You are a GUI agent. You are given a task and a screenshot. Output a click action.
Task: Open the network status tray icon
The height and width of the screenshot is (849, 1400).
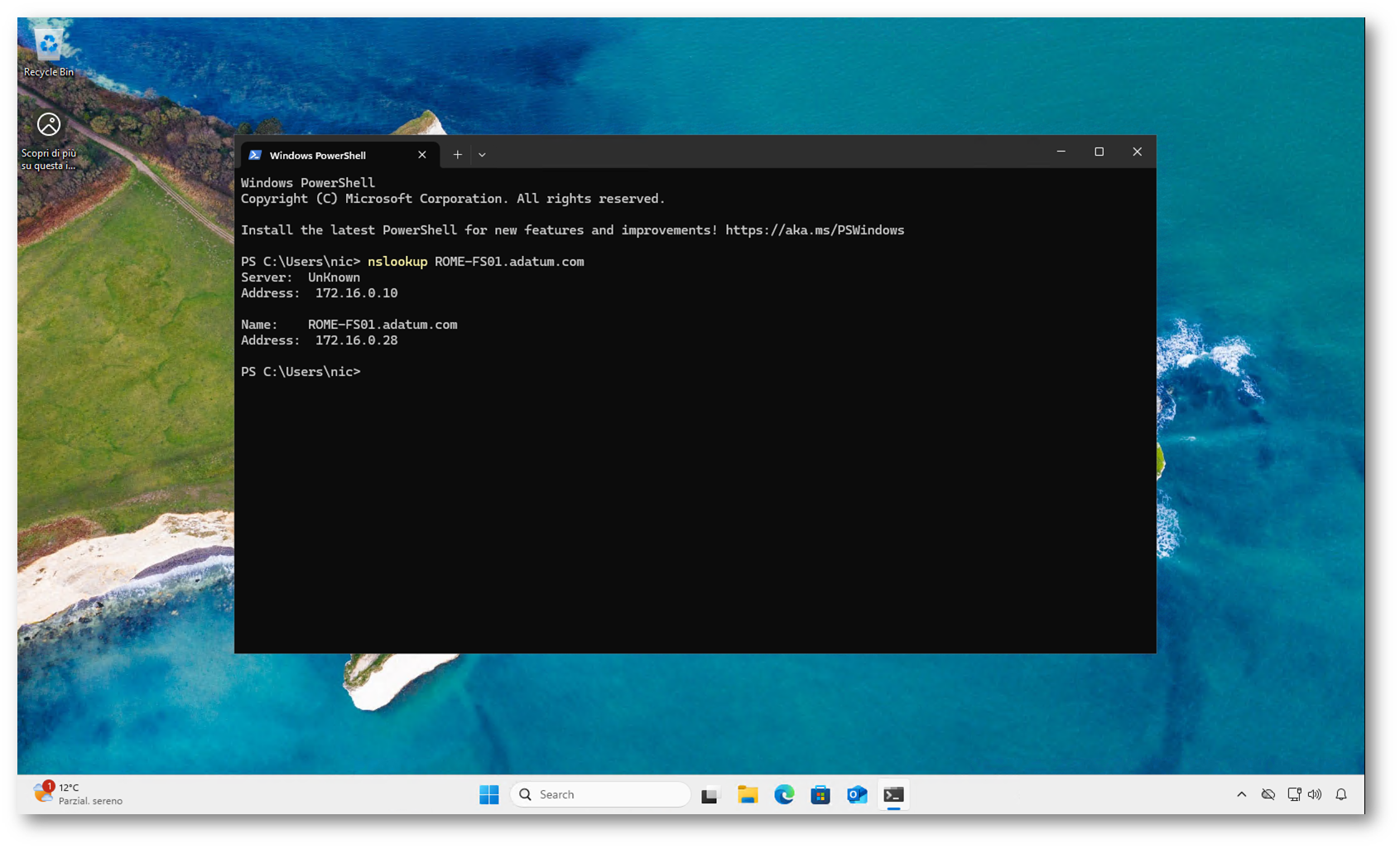tap(1294, 794)
